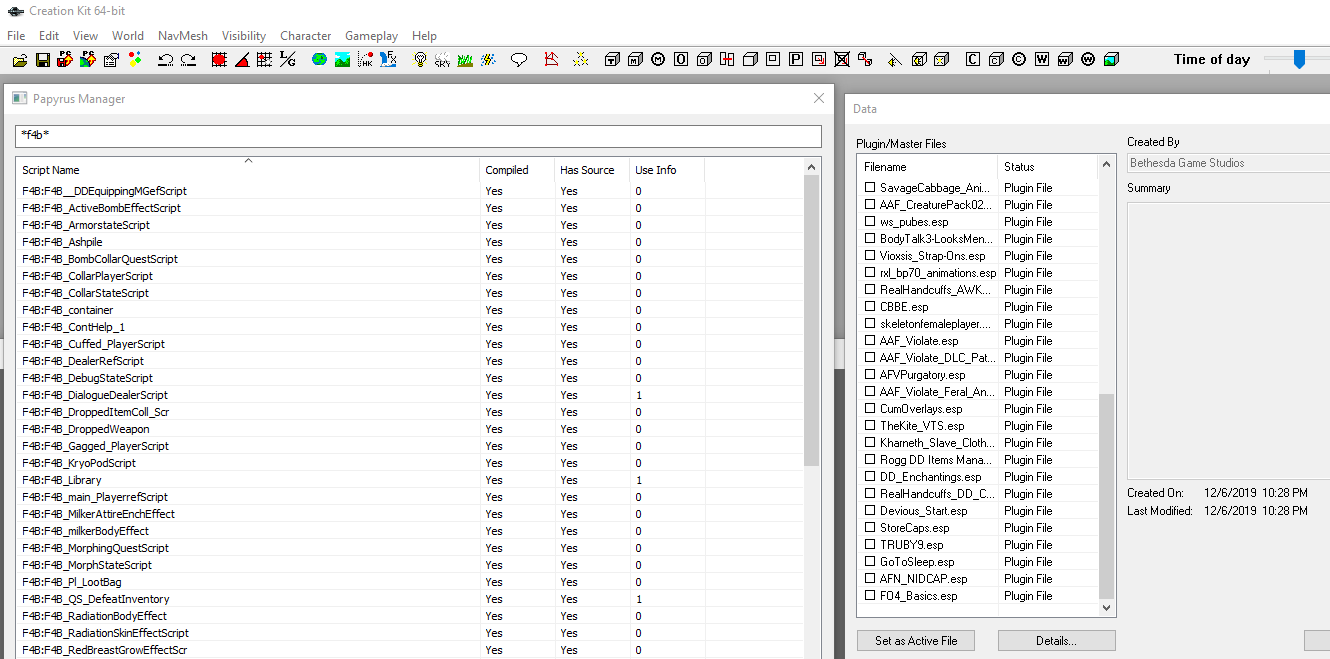Select the F4B:F4B_Library script row
The width and height of the screenshot is (1330, 659).
(410, 480)
